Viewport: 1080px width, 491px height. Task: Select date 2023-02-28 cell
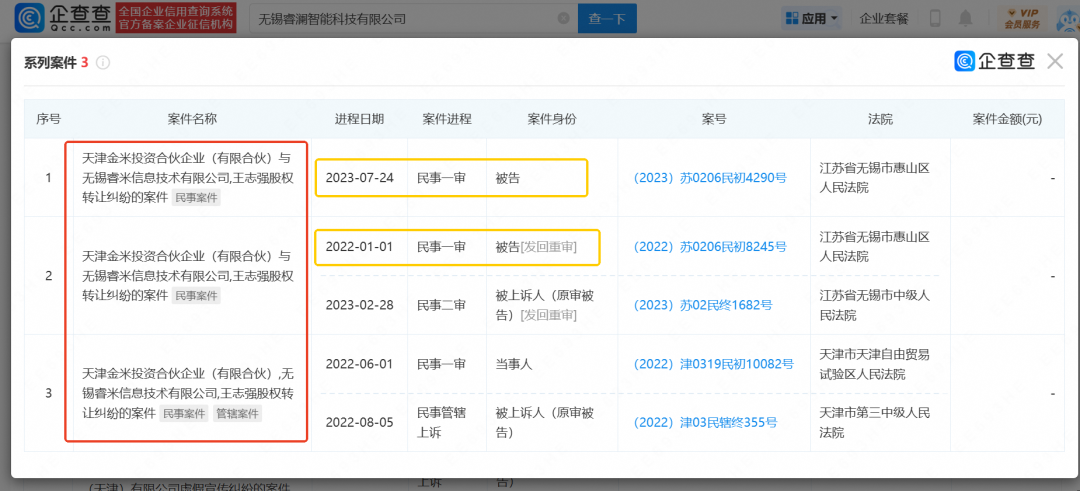(x=360, y=305)
